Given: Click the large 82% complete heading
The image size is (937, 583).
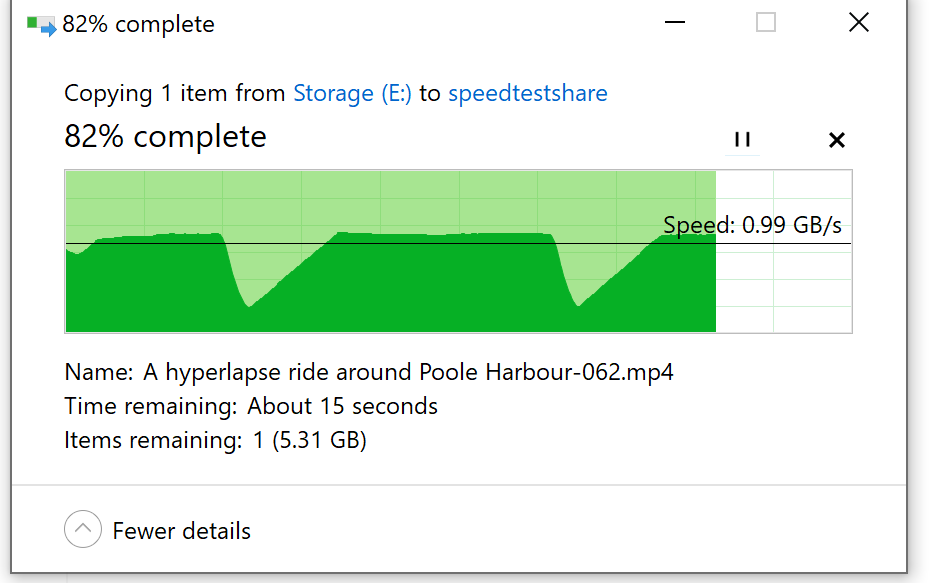Looking at the screenshot, I should click(x=165, y=135).
